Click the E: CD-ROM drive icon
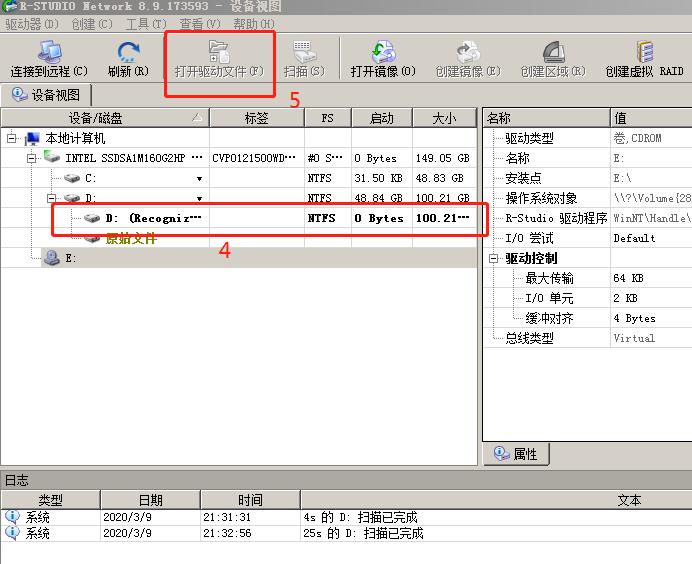692x564 pixels. pos(52,258)
